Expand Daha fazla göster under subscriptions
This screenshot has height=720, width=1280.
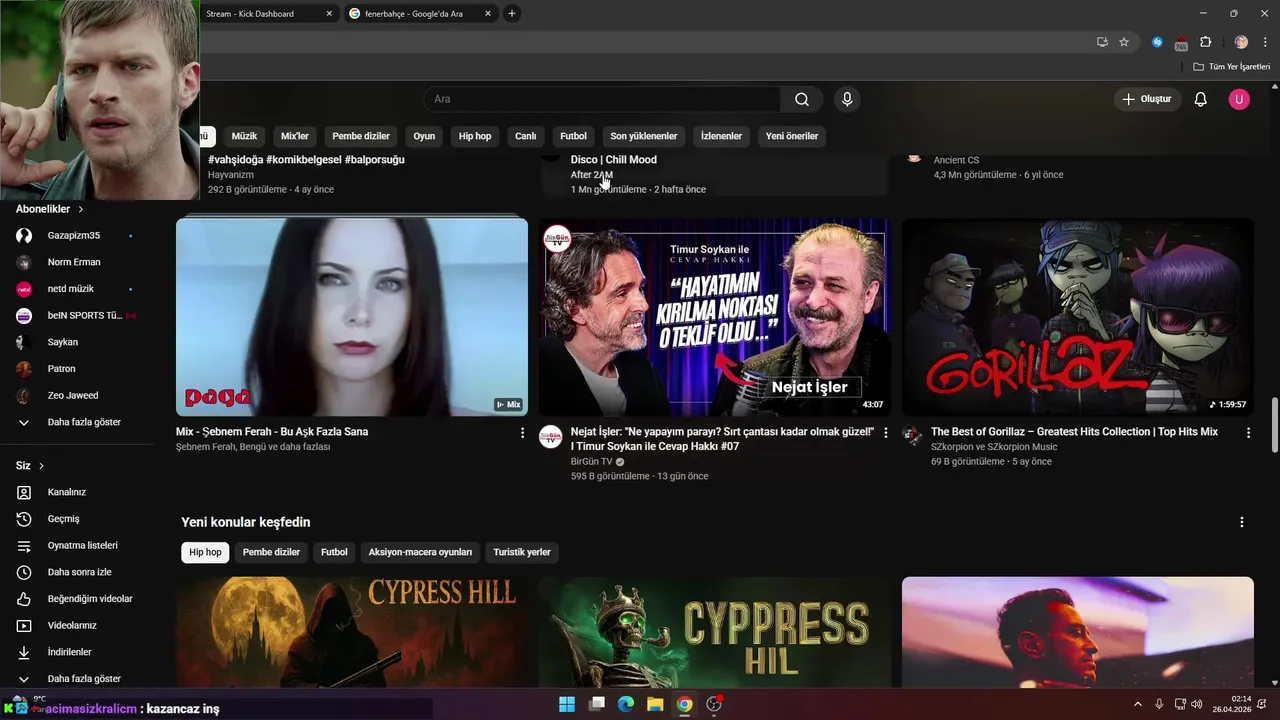[85, 422]
